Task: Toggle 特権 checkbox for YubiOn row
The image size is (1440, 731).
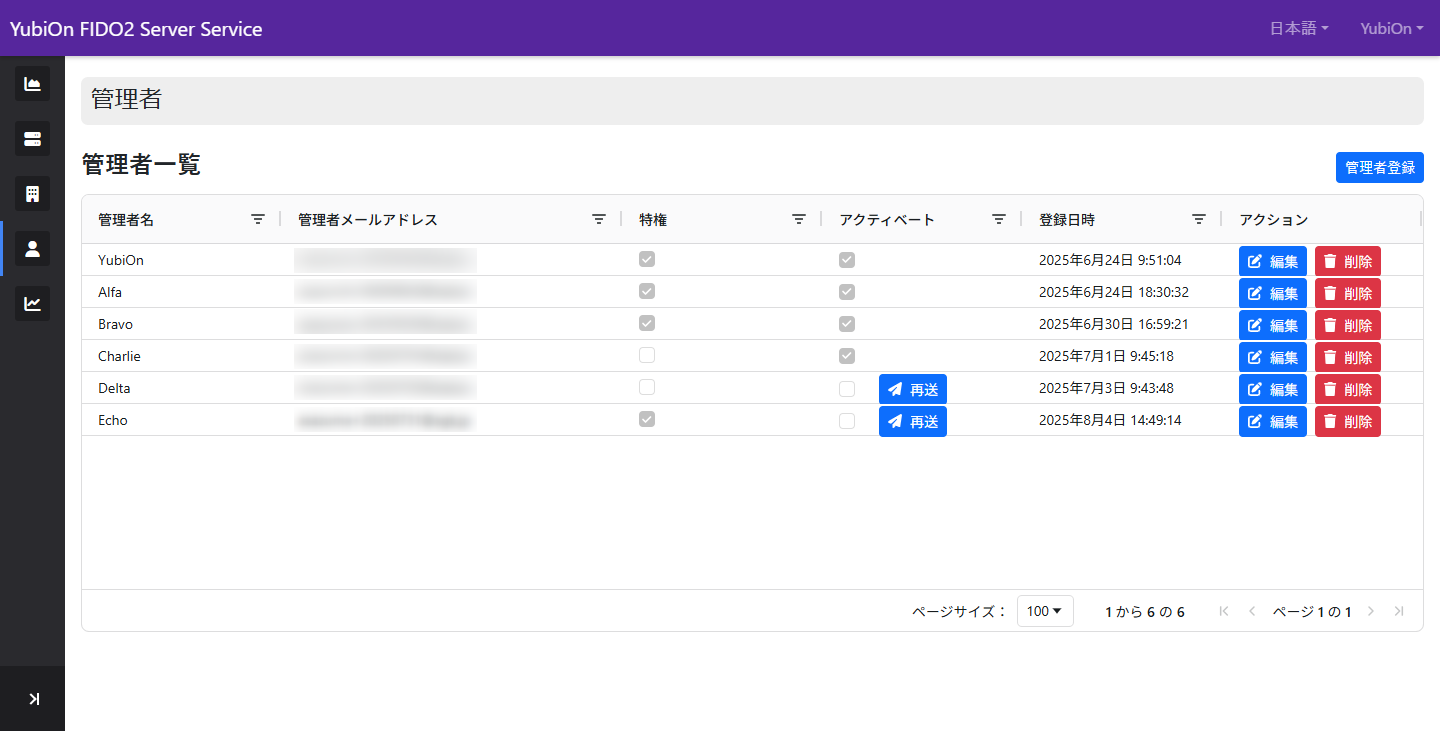Action: [x=647, y=259]
